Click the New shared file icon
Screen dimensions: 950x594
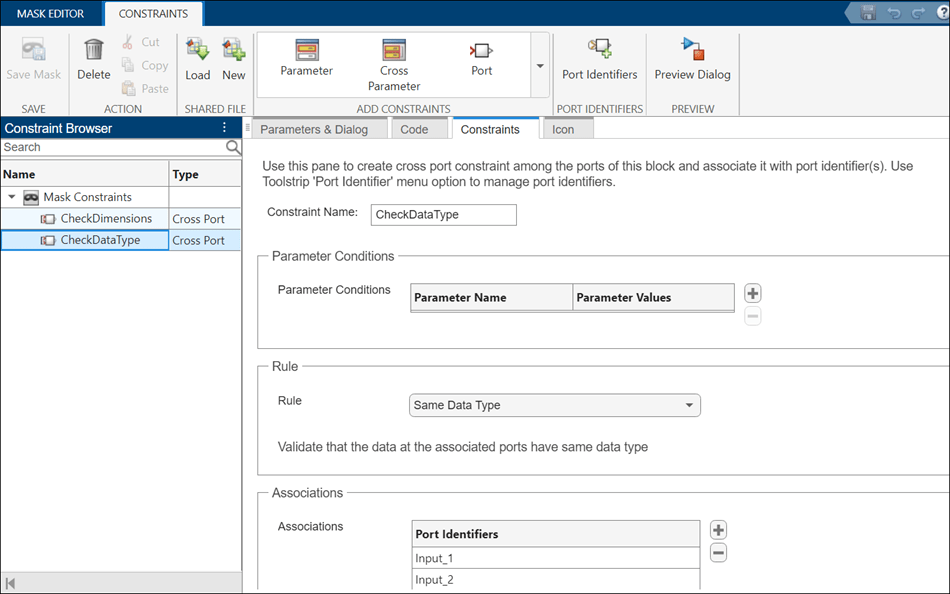233,51
